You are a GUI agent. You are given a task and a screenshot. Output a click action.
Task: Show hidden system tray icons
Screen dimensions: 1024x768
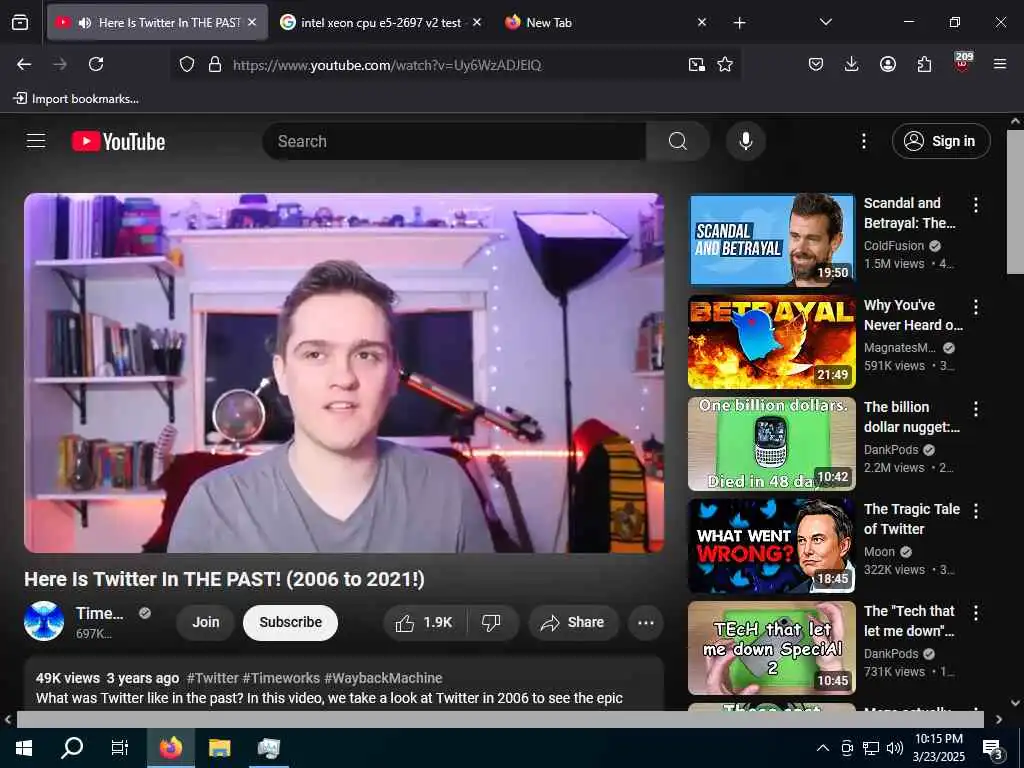pyautogui.click(x=823, y=748)
